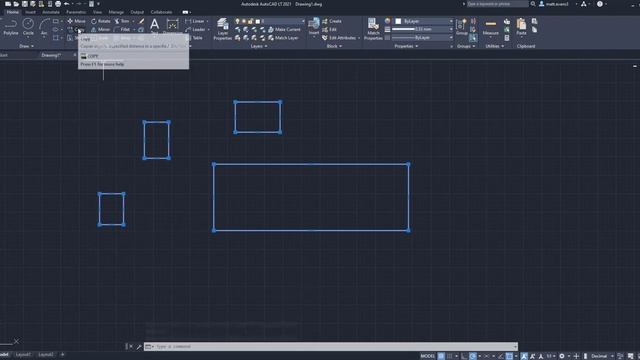The image size is (640, 360).
Task: Select the Circle draw tool
Action: pos(28,27)
